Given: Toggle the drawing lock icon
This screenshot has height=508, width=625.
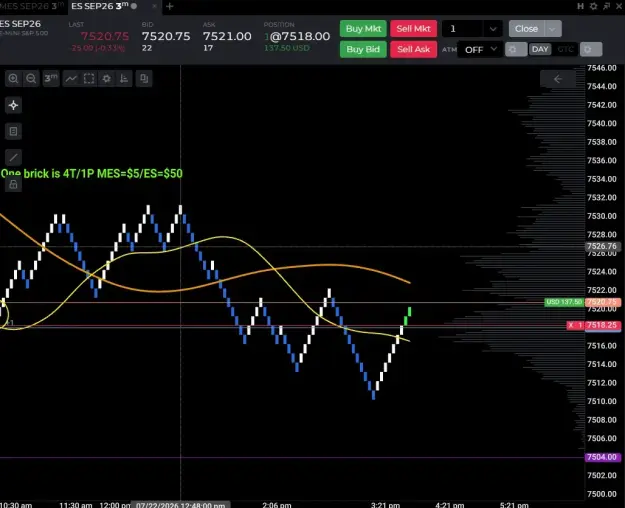Looking at the screenshot, I should tap(13, 184).
